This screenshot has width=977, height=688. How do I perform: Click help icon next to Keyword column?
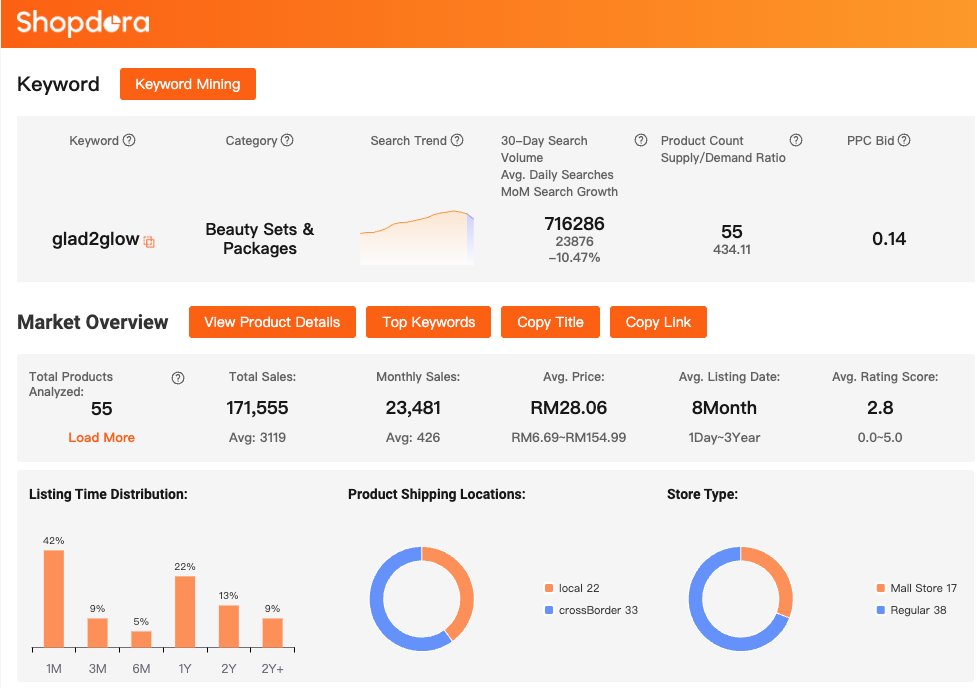point(129,141)
